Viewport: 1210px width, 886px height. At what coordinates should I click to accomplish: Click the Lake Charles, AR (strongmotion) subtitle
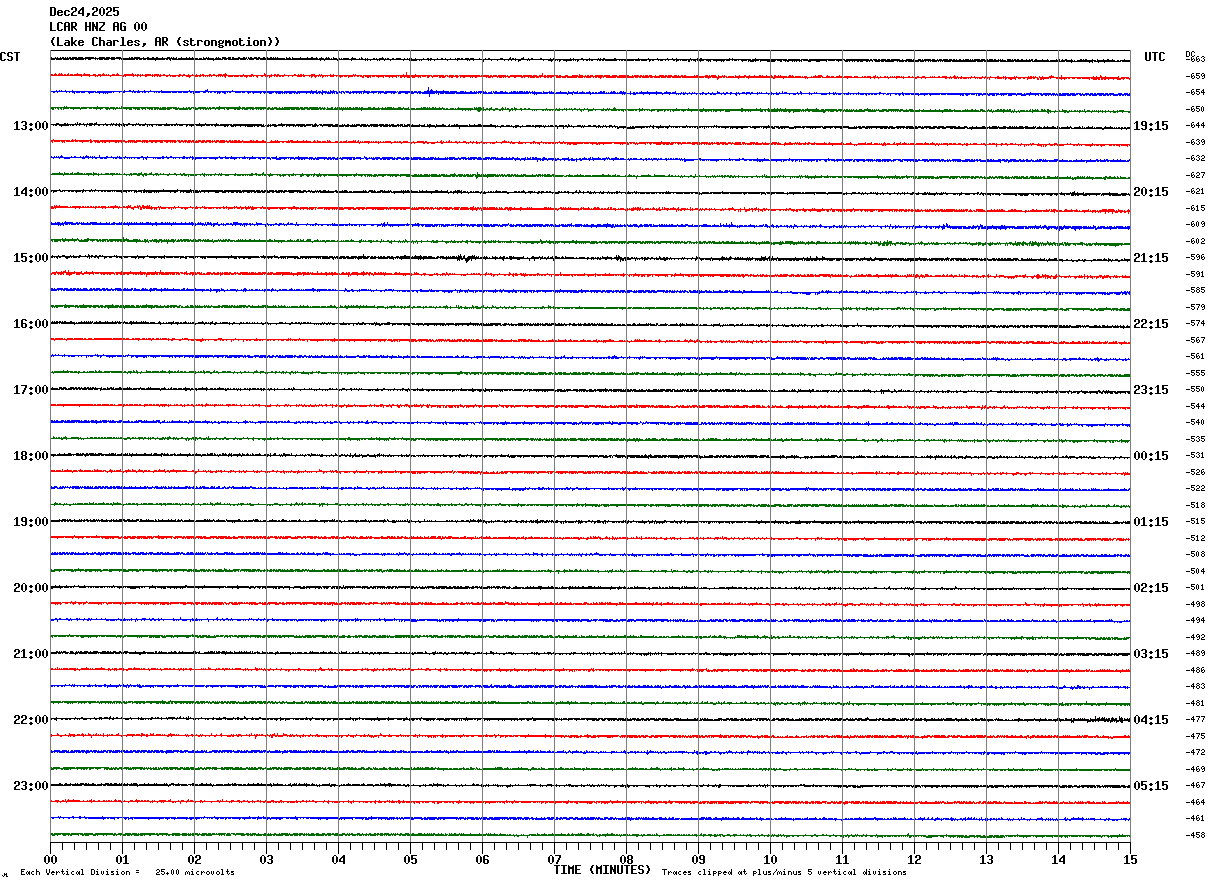click(x=165, y=42)
